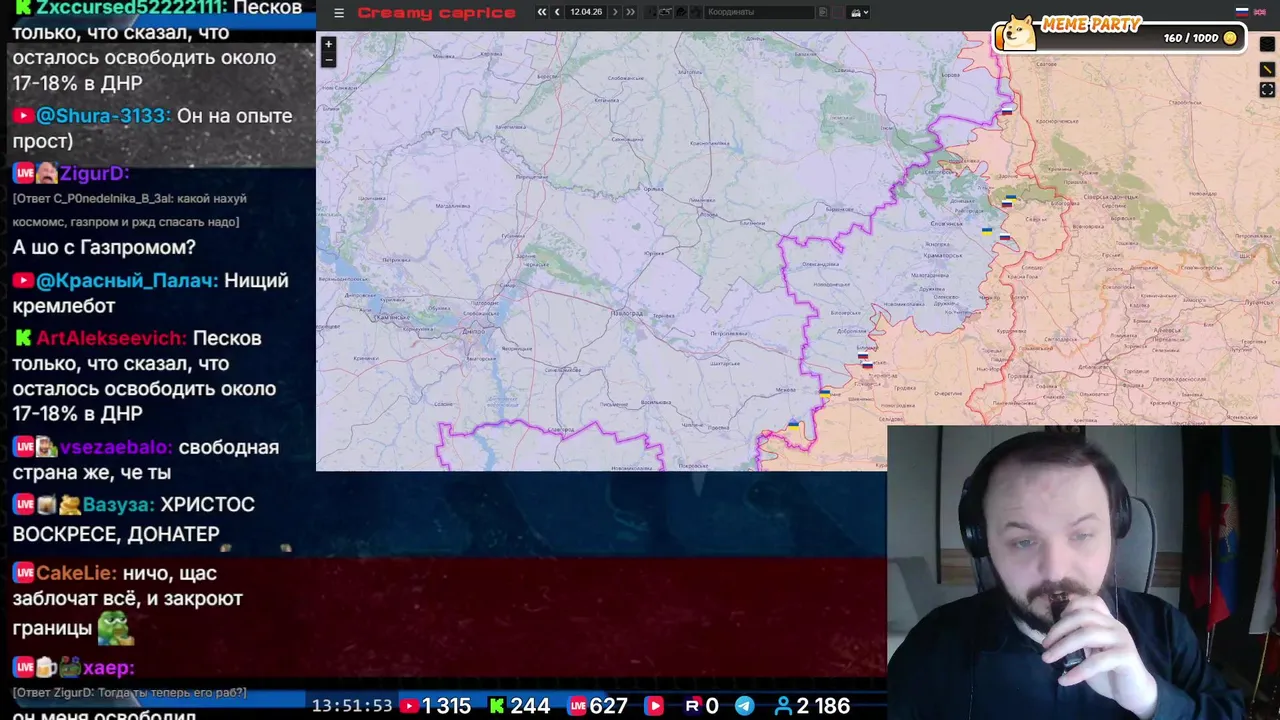Viewport: 1280px width, 720px height.
Task: Click the Ukrainian flag marker at the map's bottom edge
Action: coord(793,427)
